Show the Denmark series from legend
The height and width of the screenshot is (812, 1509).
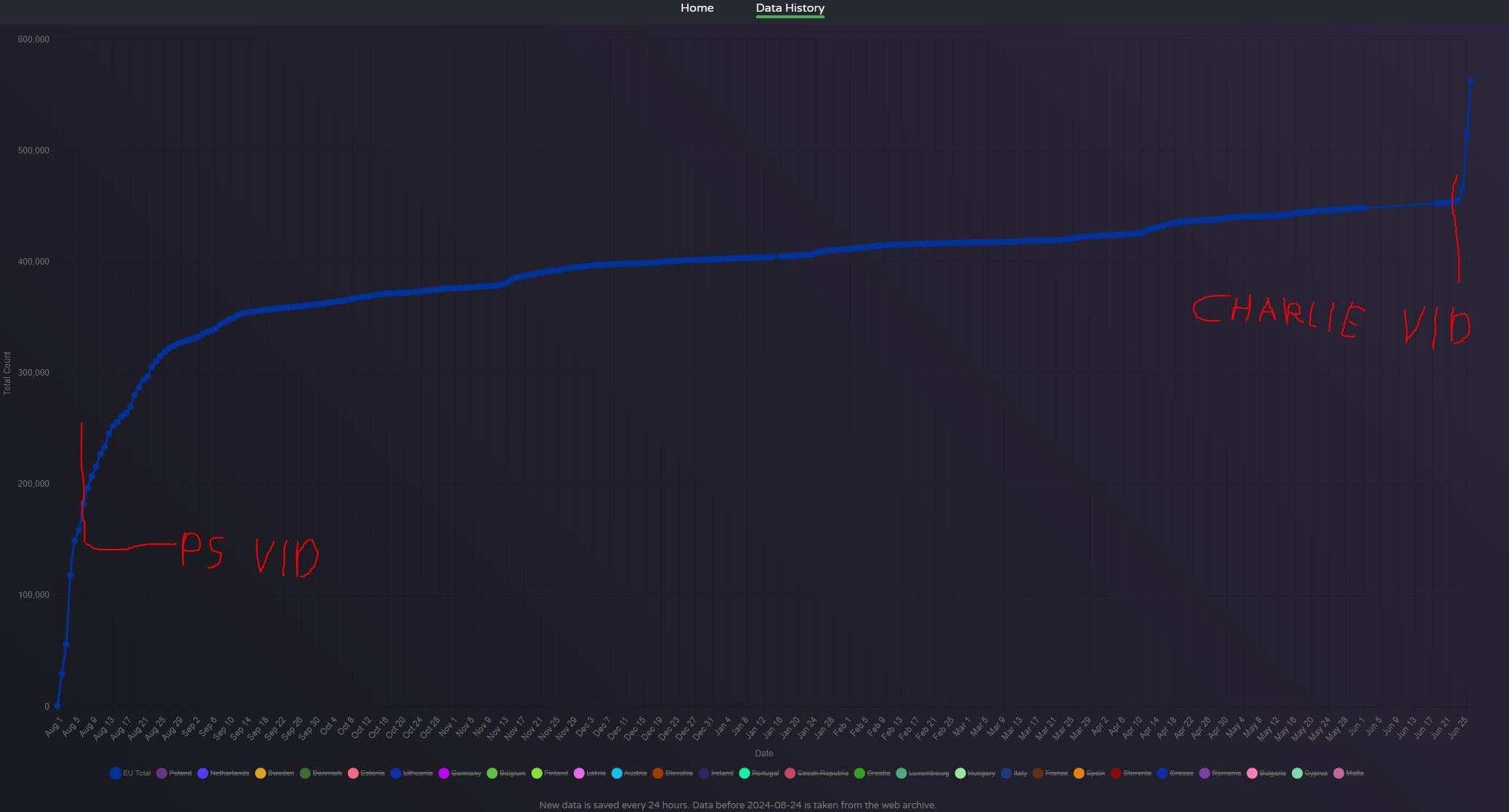coord(321,773)
